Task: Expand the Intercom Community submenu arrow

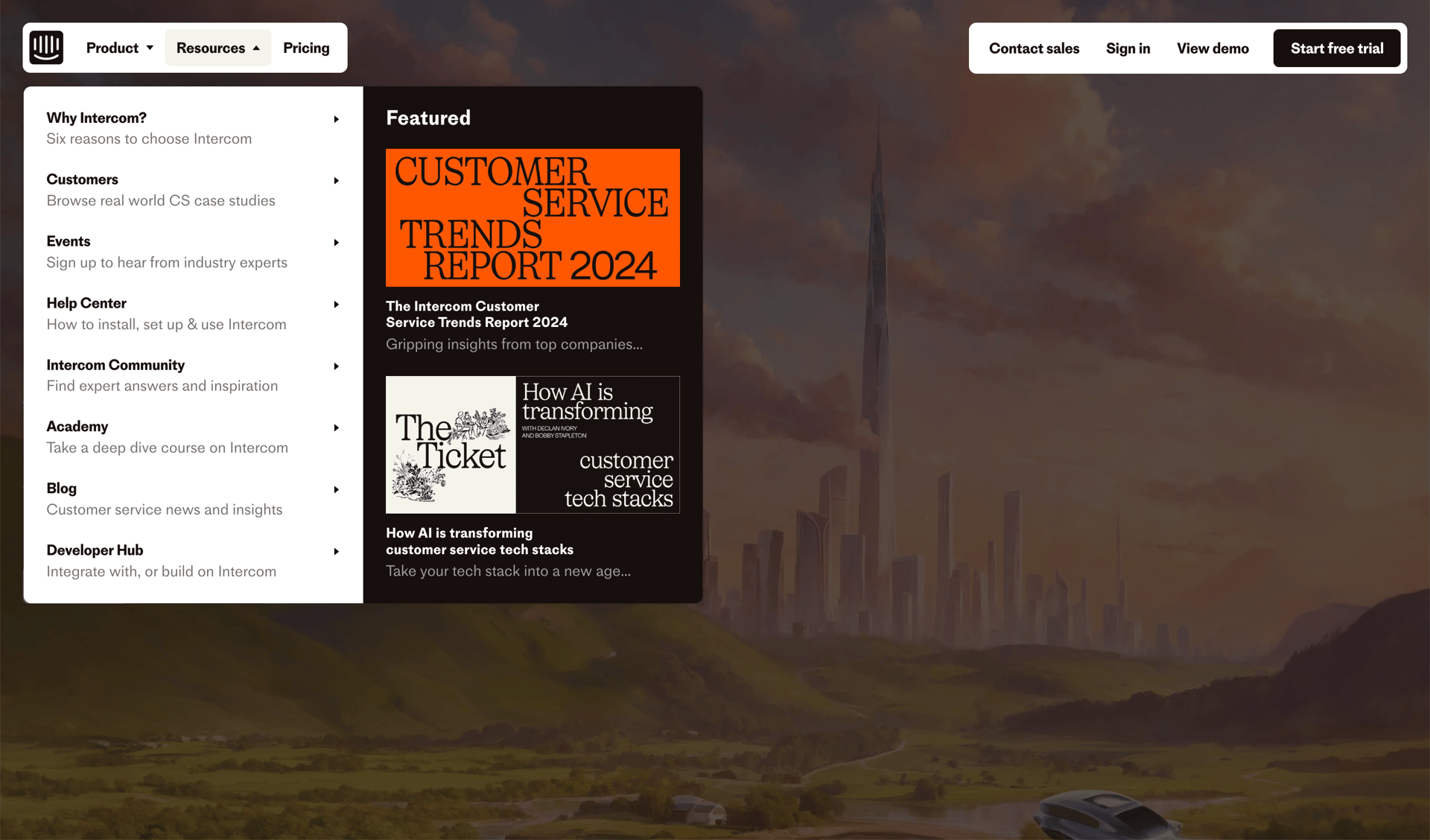Action: (x=336, y=366)
